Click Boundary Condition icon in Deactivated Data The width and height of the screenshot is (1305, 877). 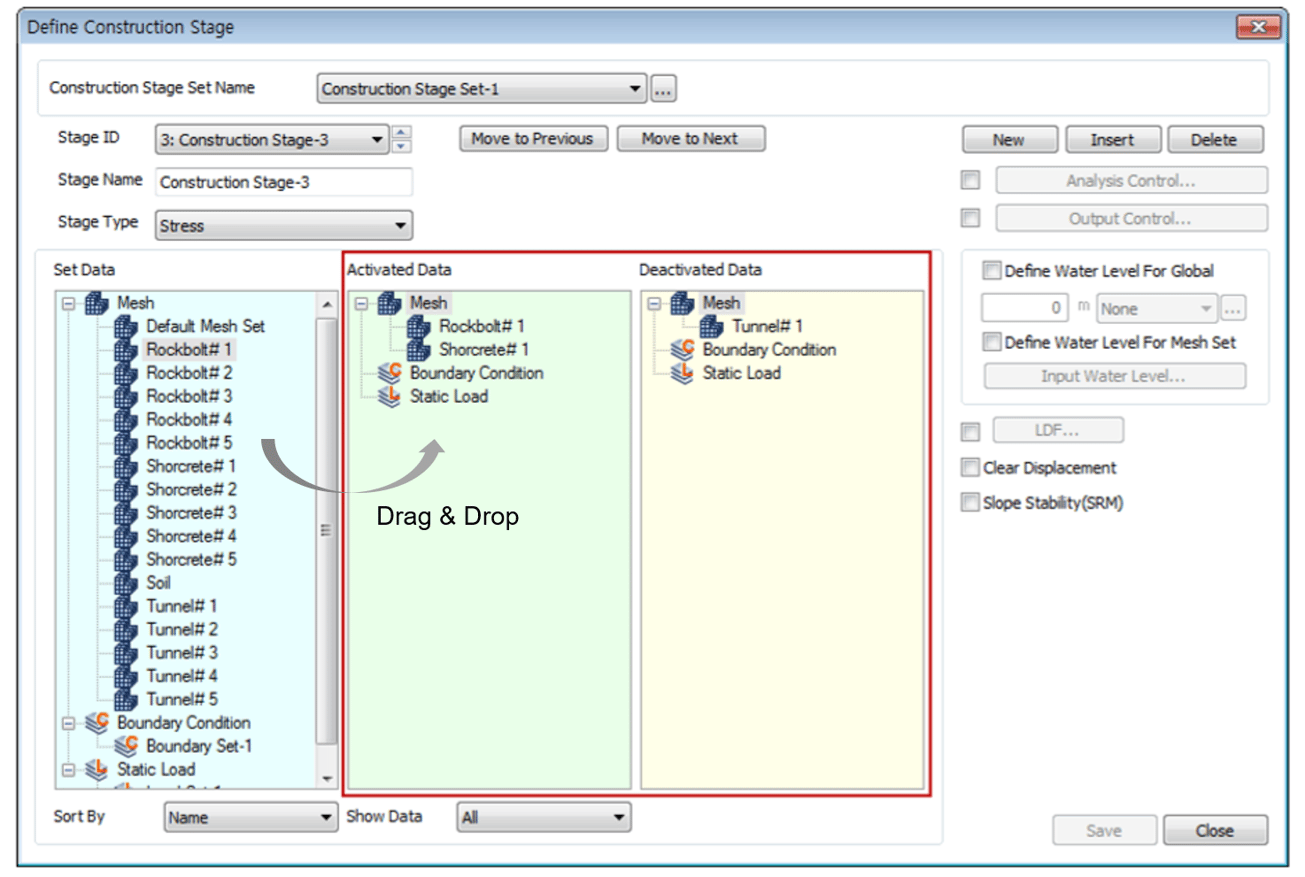[683, 350]
